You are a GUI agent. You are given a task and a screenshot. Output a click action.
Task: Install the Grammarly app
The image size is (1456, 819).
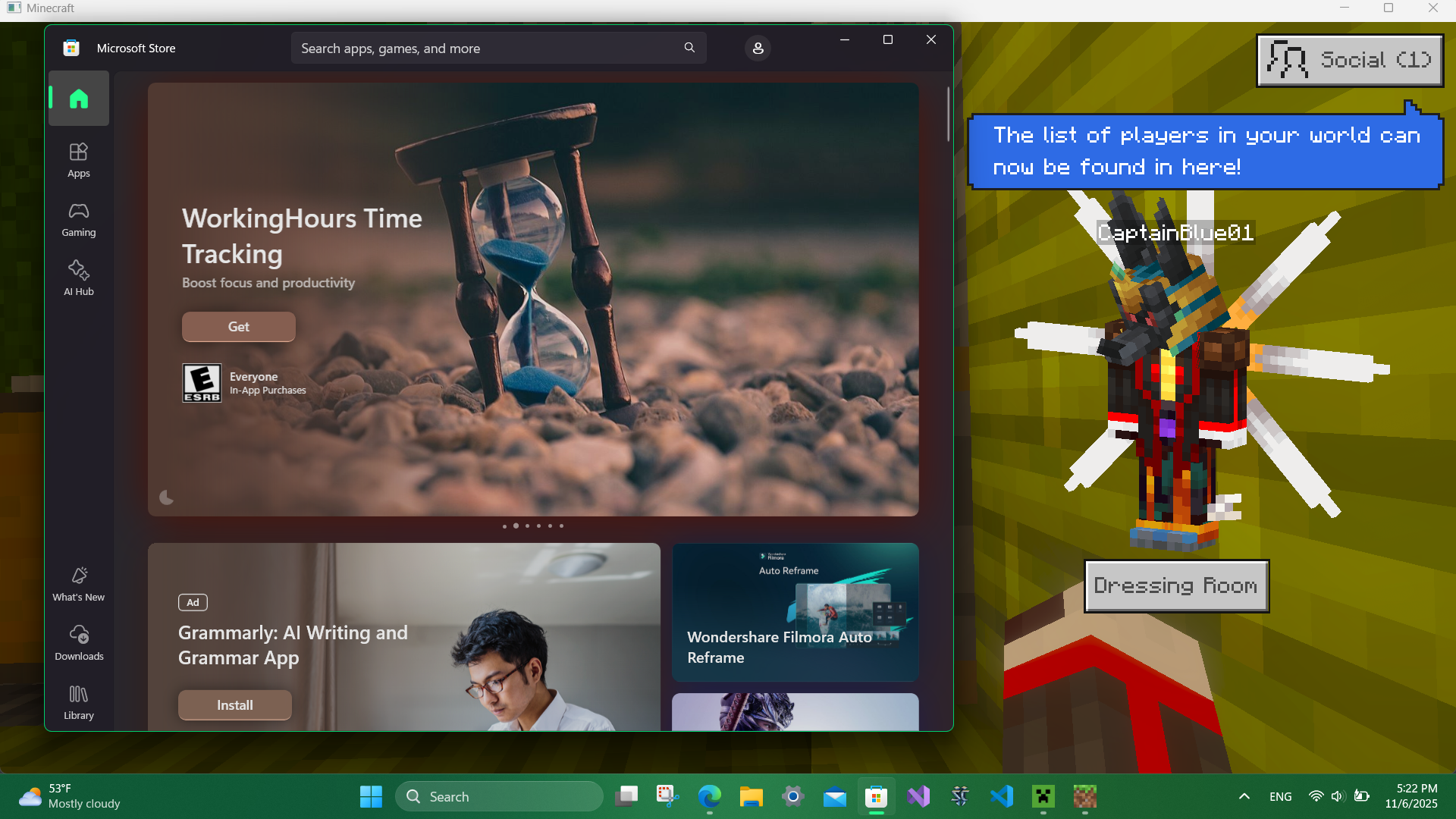[x=235, y=705]
